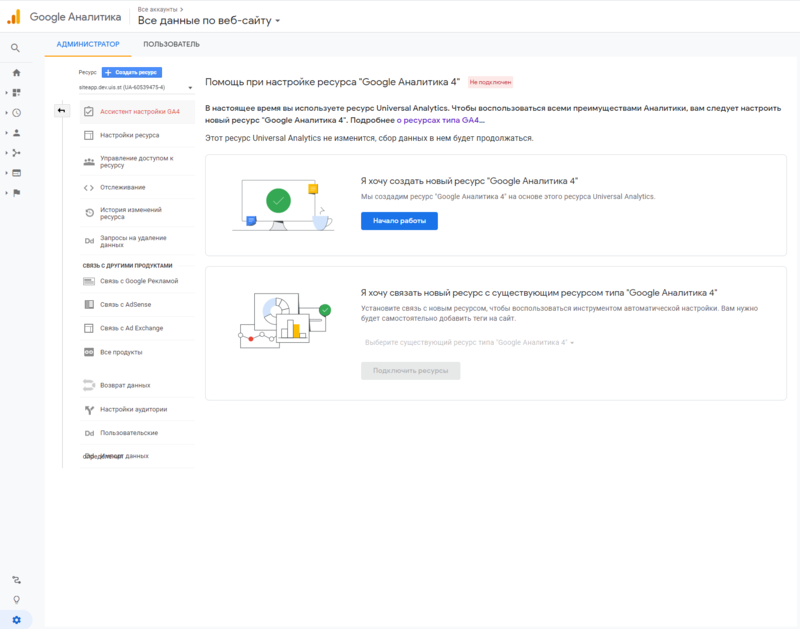
Task: Click the Все аккаунты breadcrumb
Action: 158,9
